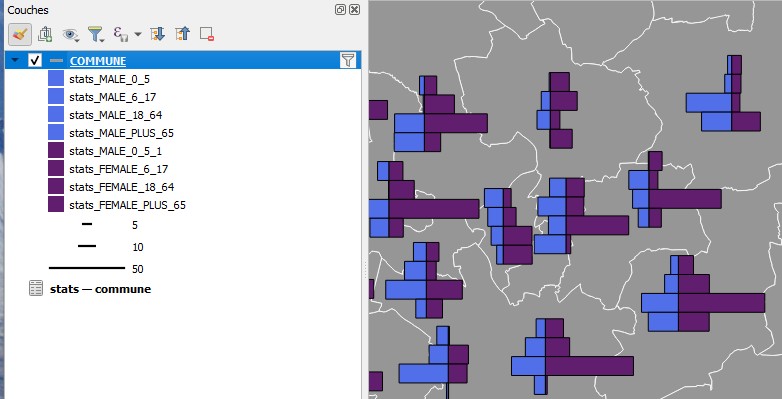This screenshot has width=782, height=399.
Task: Select legend entry stats_MALE_0_5
Action: (x=109, y=79)
